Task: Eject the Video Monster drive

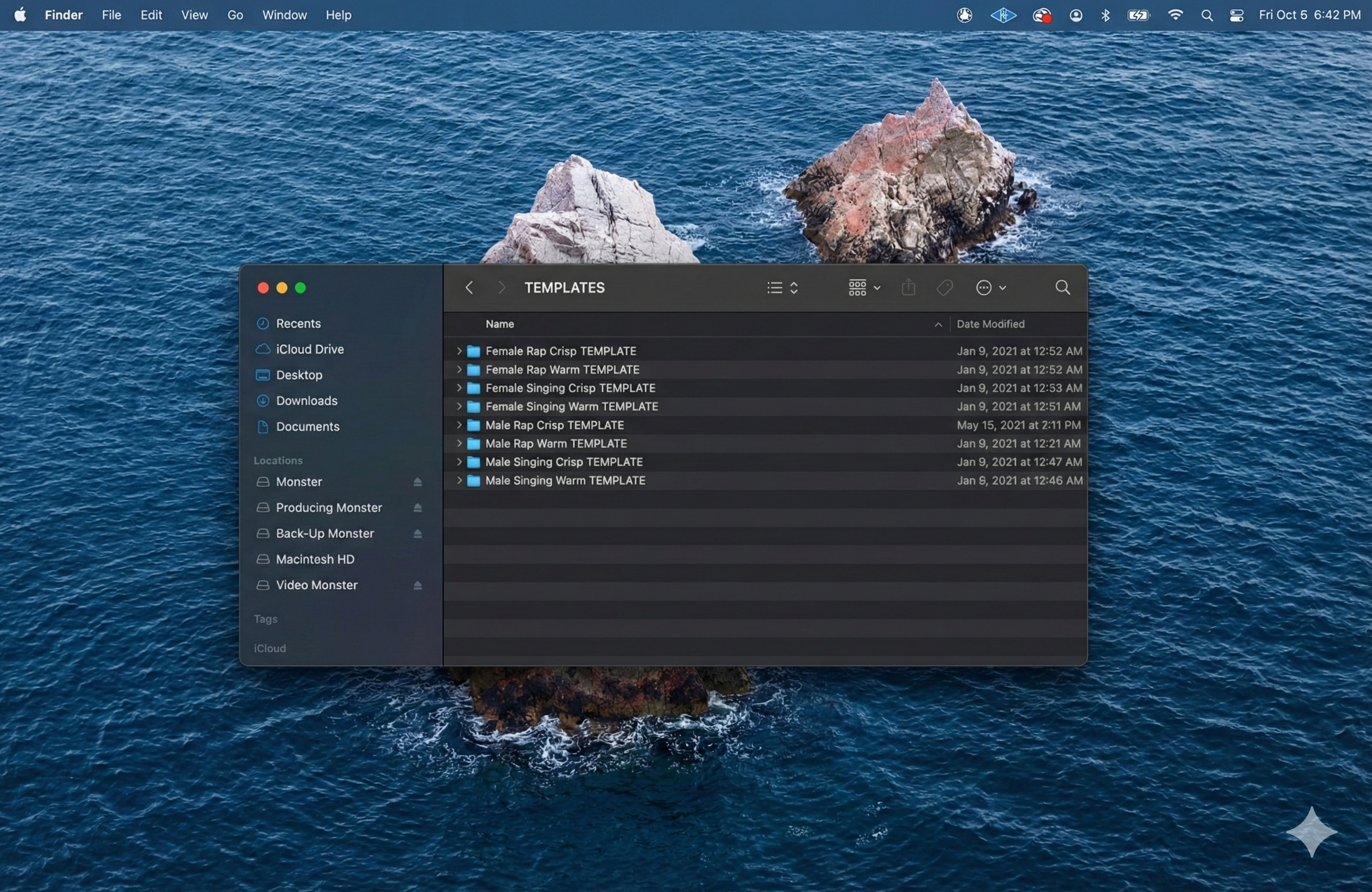Action: [x=417, y=585]
